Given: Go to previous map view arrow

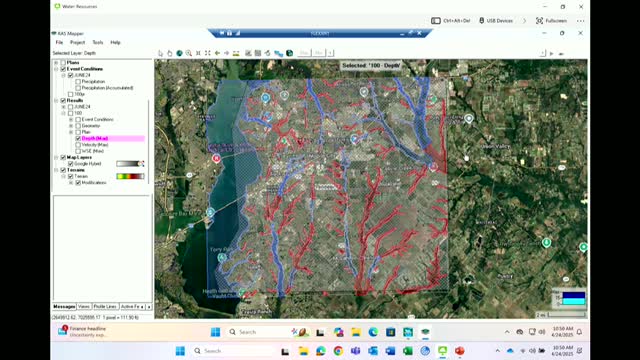Looking at the screenshot, I should coord(217,53).
